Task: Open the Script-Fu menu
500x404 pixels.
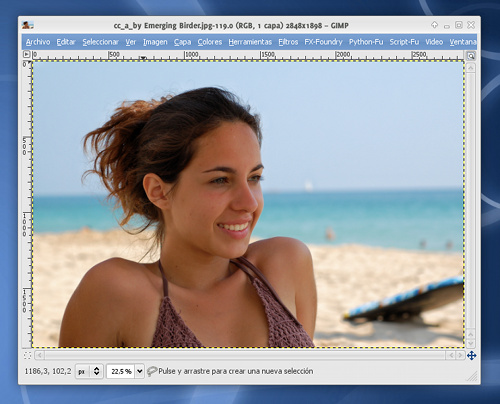Action: tap(404, 42)
